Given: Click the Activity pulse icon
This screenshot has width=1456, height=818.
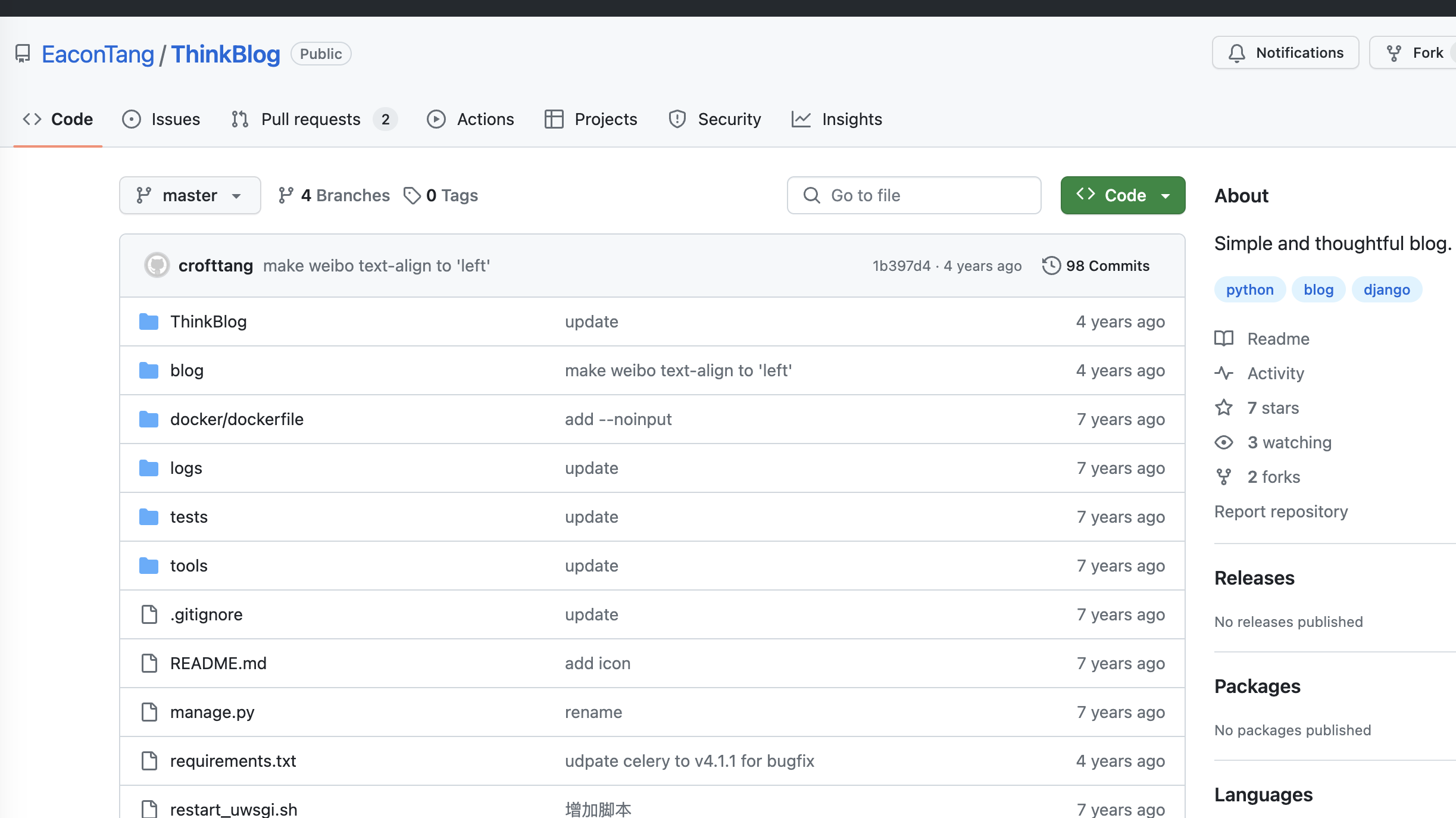Looking at the screenshot, I should click(1224, 373).
